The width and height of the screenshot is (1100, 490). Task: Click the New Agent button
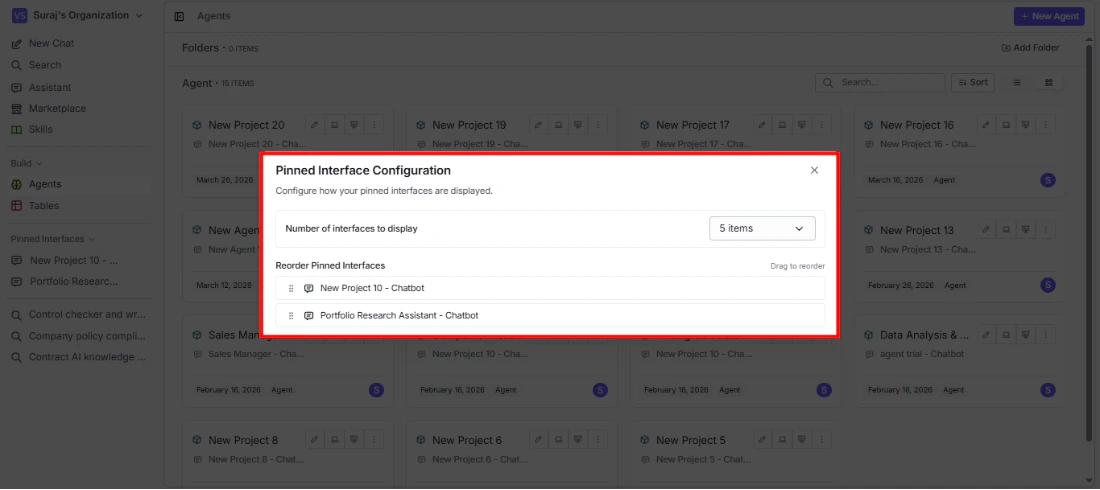(x=1049, y=16)
